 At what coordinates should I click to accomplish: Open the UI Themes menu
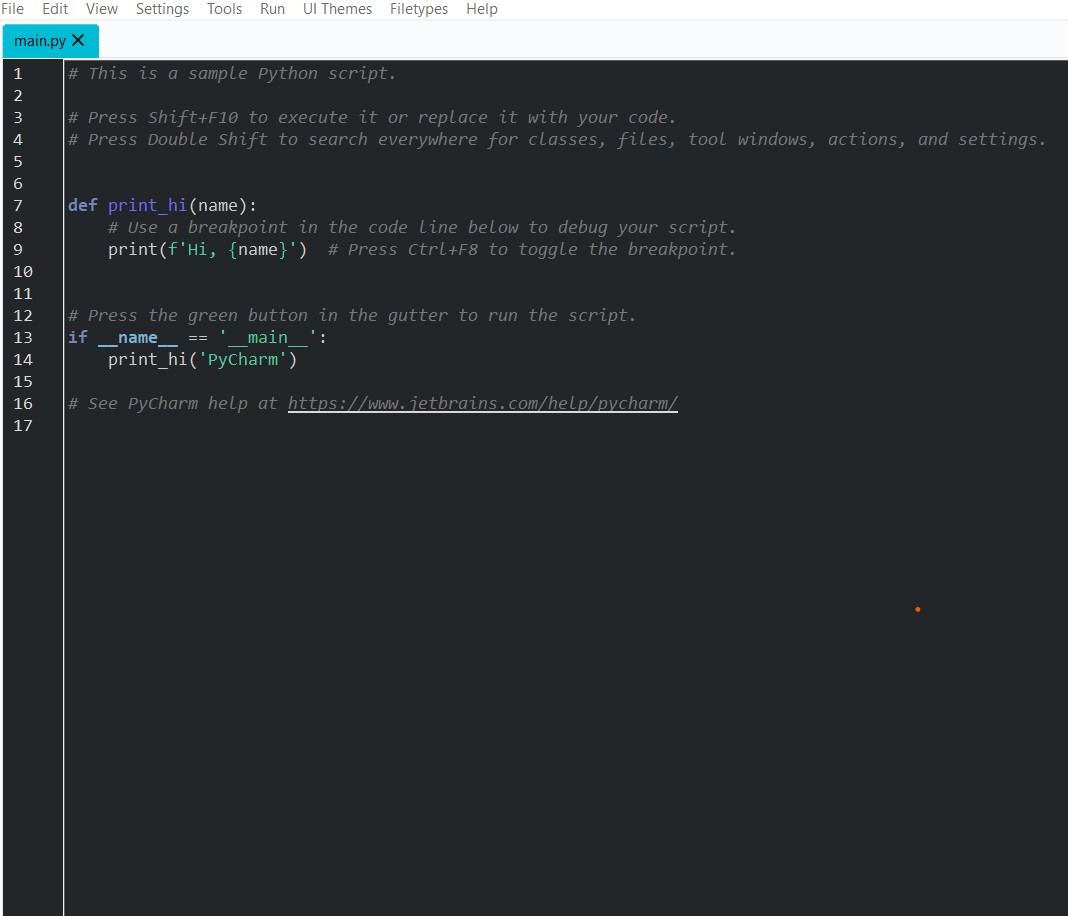click(x=337, y=9)
